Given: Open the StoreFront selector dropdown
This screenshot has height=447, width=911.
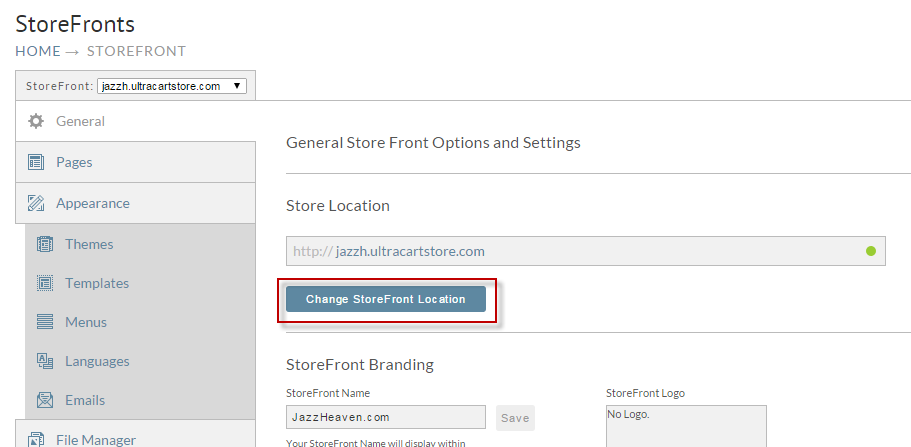Looking at the screenshot, I should tap(172, 86).
